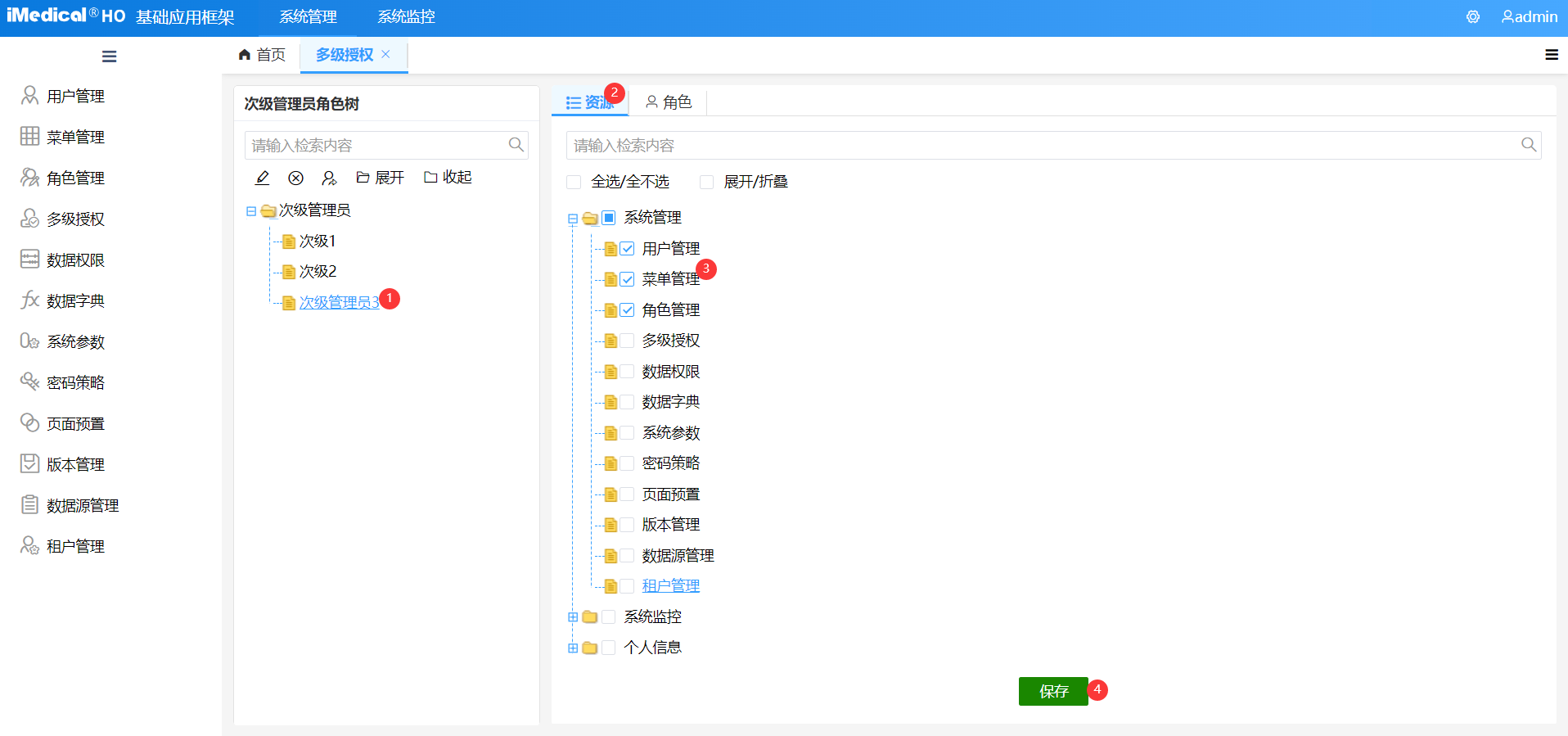The image size is (1568, 736).
Task: Click the 数据源管理 resource label
Action: click(678, 556)
